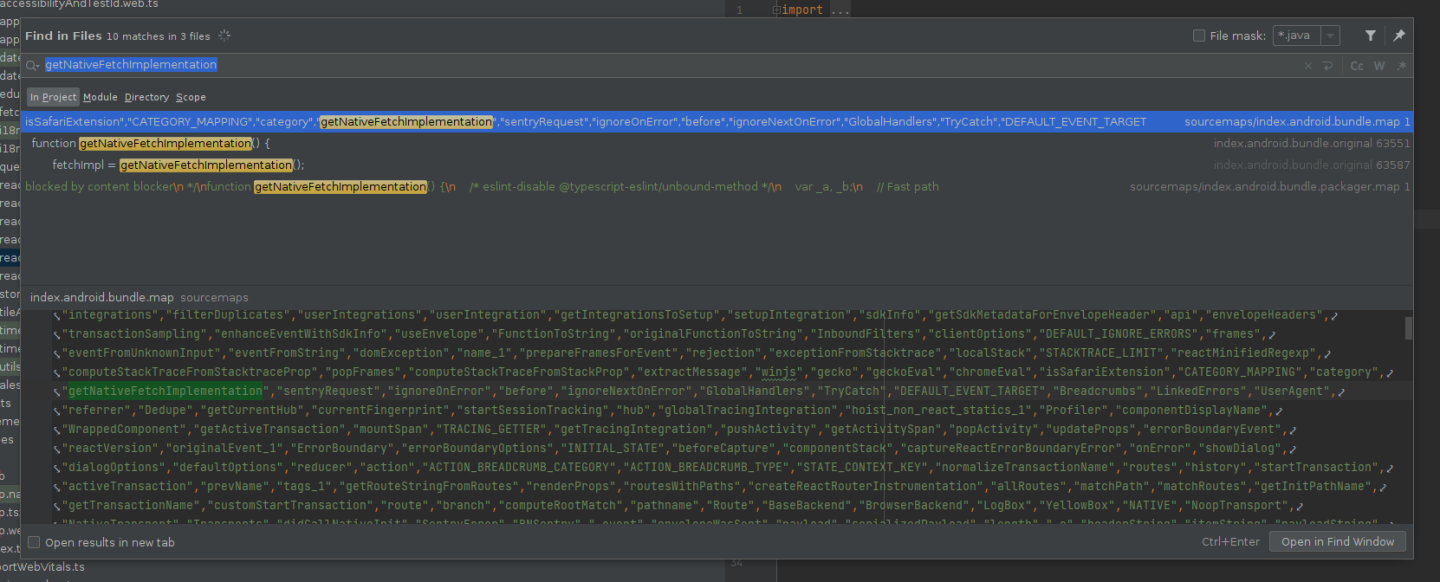Click the Open in Find Window button
This screenshot has height=582, width=1440.
(x=1338, y=542)
